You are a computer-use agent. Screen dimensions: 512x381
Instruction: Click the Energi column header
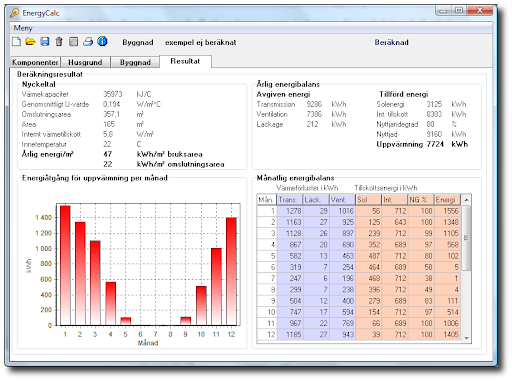(x=447, y=200)
